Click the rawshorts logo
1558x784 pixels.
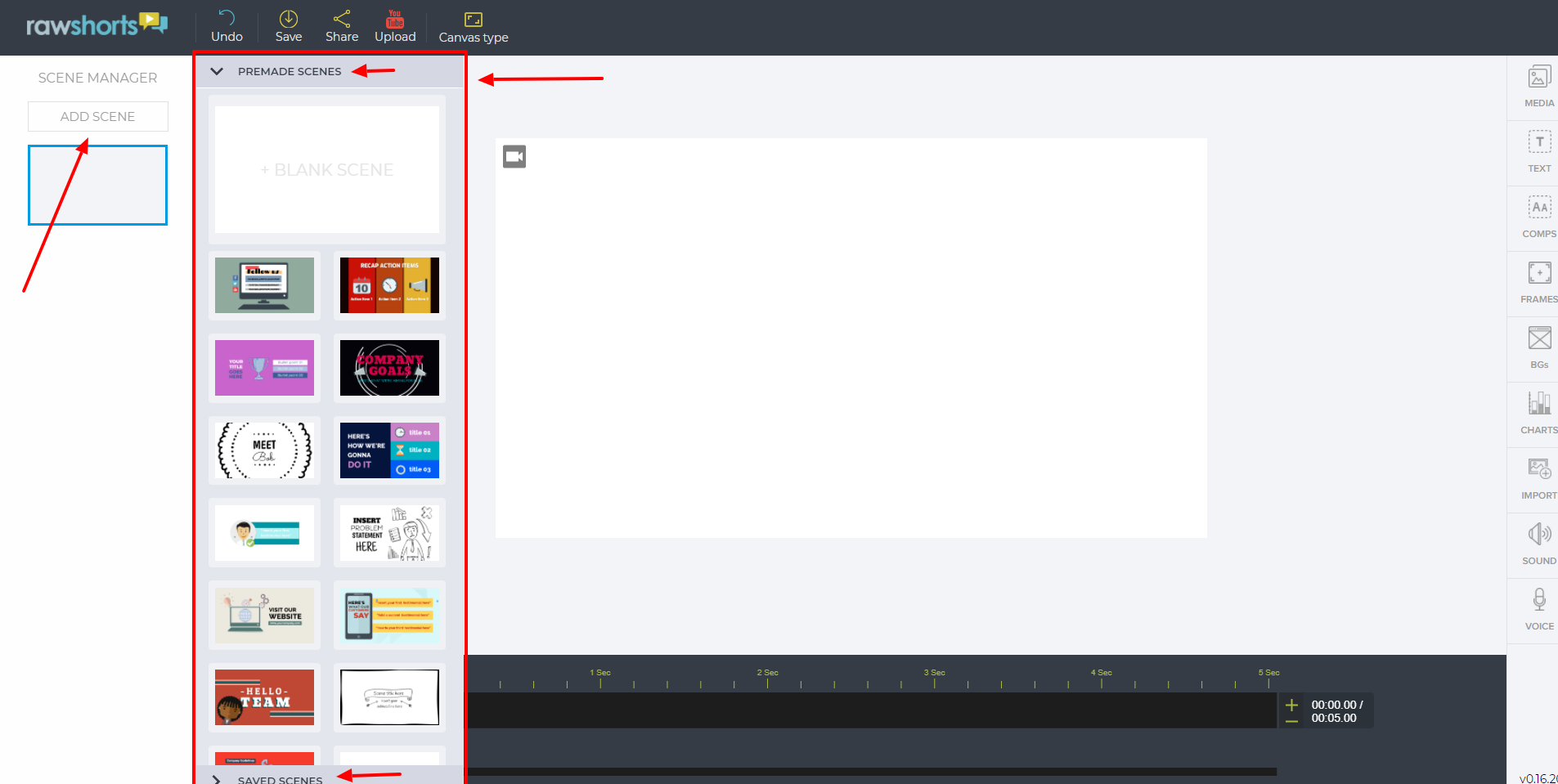[x=97, y=25]
